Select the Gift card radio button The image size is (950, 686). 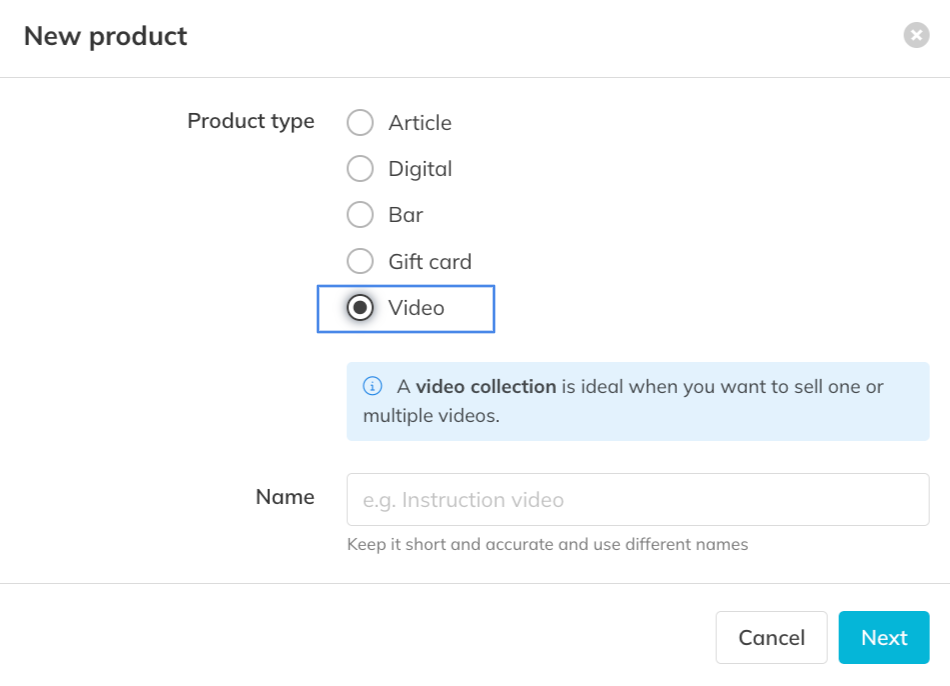(x=360, y=262)
